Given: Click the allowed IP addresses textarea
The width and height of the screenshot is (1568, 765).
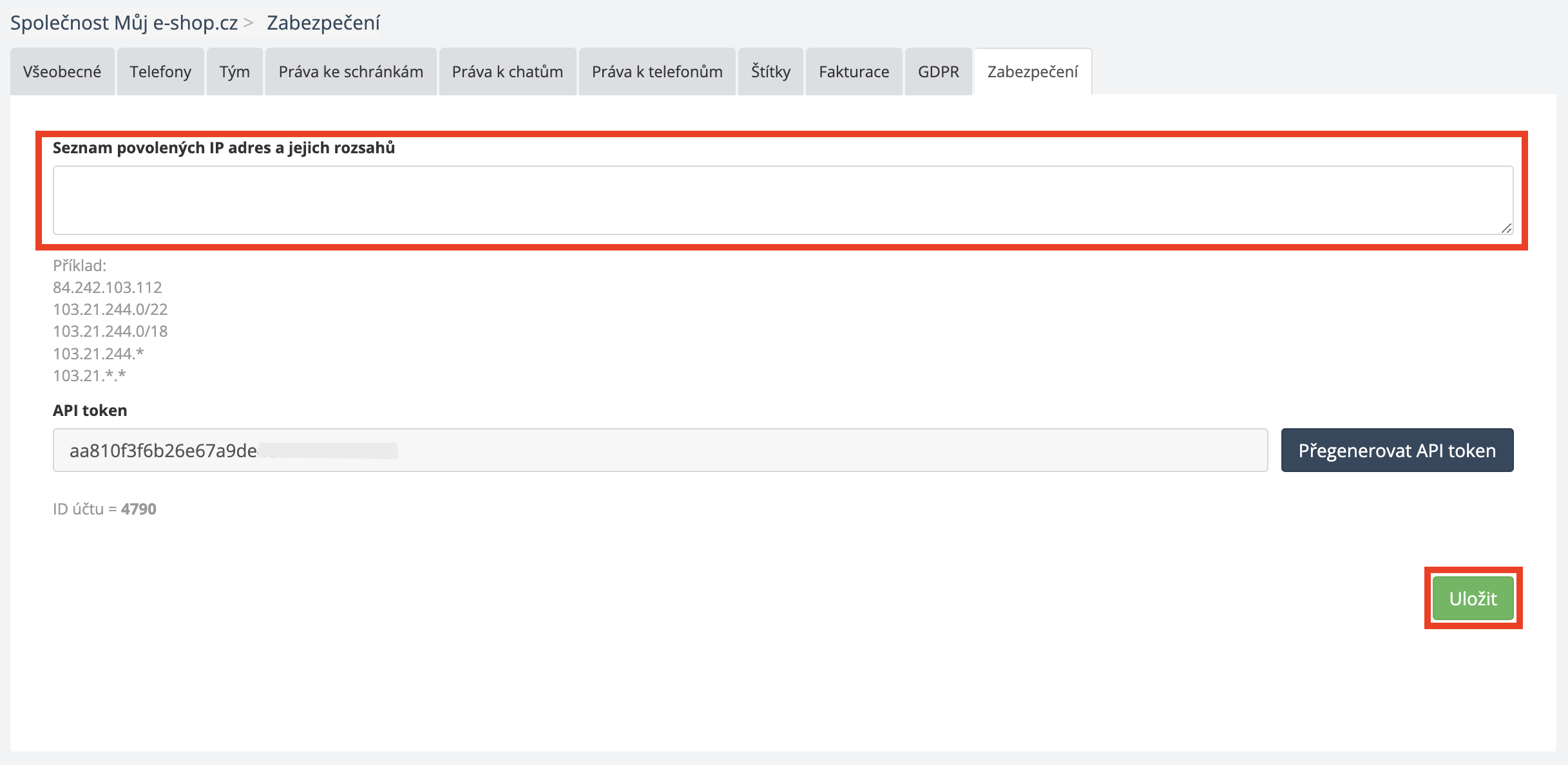Looking at the screenshot, I should [782, 200].
